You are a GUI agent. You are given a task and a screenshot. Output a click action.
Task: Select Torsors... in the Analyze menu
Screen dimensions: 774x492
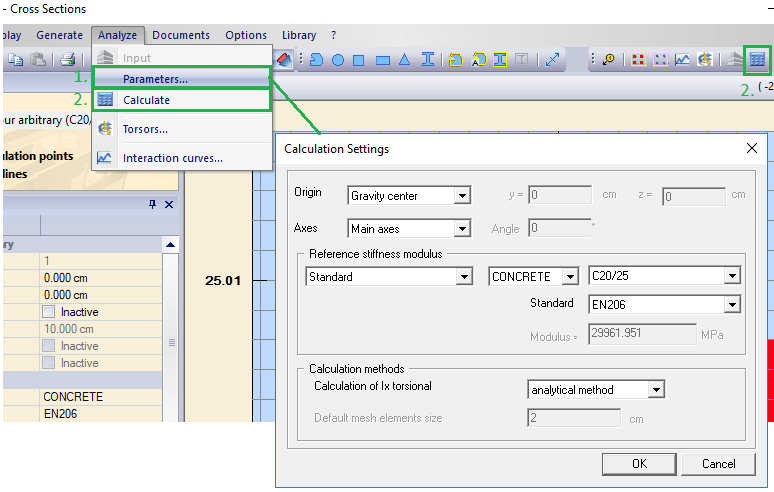point(145,129)
